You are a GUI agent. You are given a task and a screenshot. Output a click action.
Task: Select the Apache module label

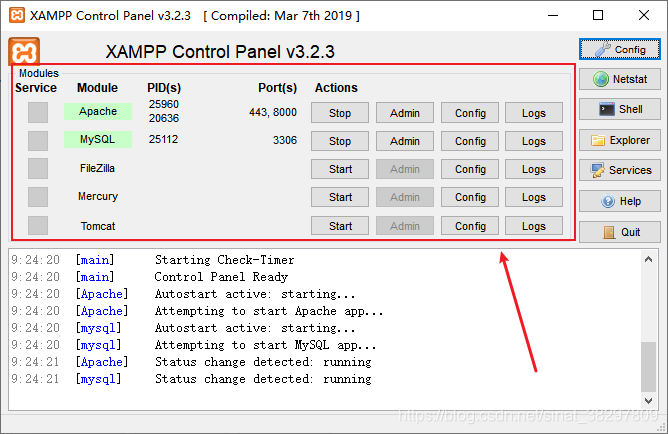point(98,111)
